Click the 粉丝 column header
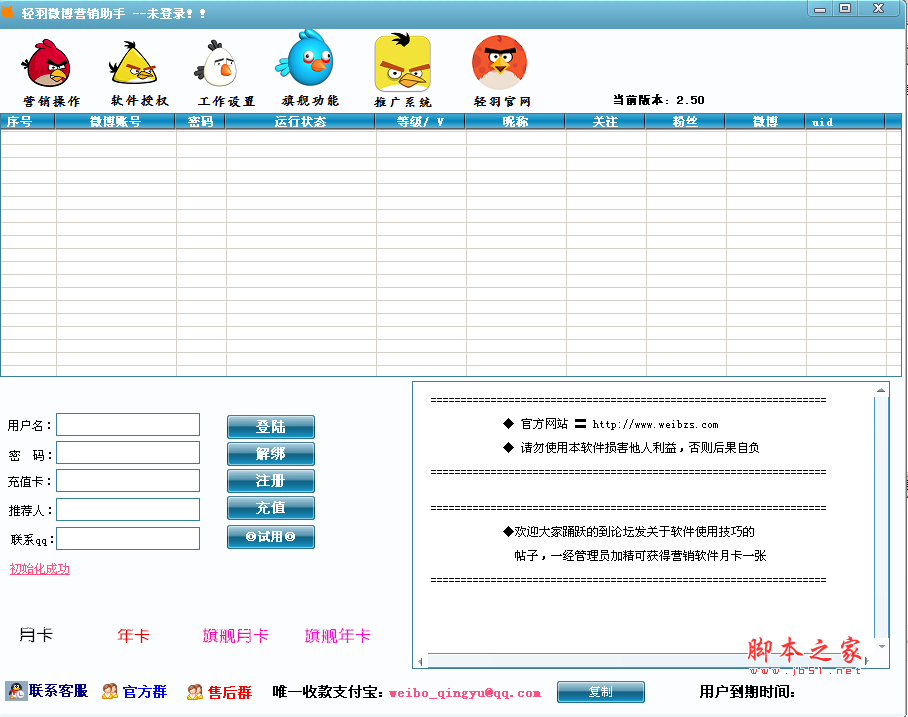The width and height of the screenshot is (908, 717). [685, 121]
